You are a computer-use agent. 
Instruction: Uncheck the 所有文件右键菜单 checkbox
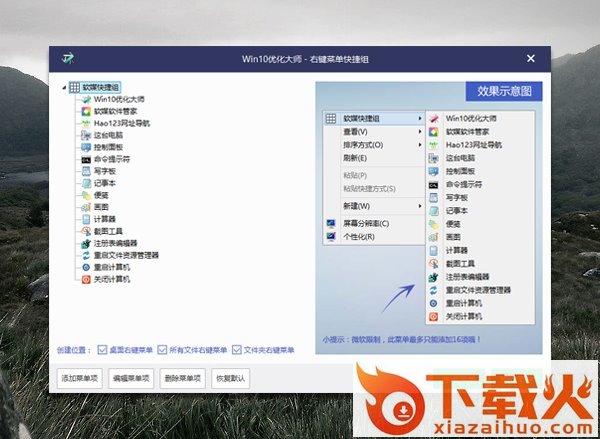[x=162, y=350]
